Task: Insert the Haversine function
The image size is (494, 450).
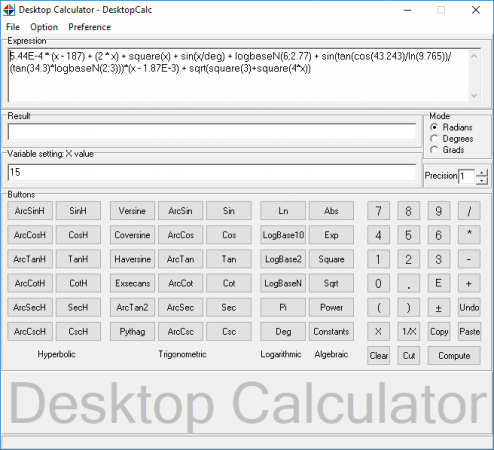Action: click(132, 259)
